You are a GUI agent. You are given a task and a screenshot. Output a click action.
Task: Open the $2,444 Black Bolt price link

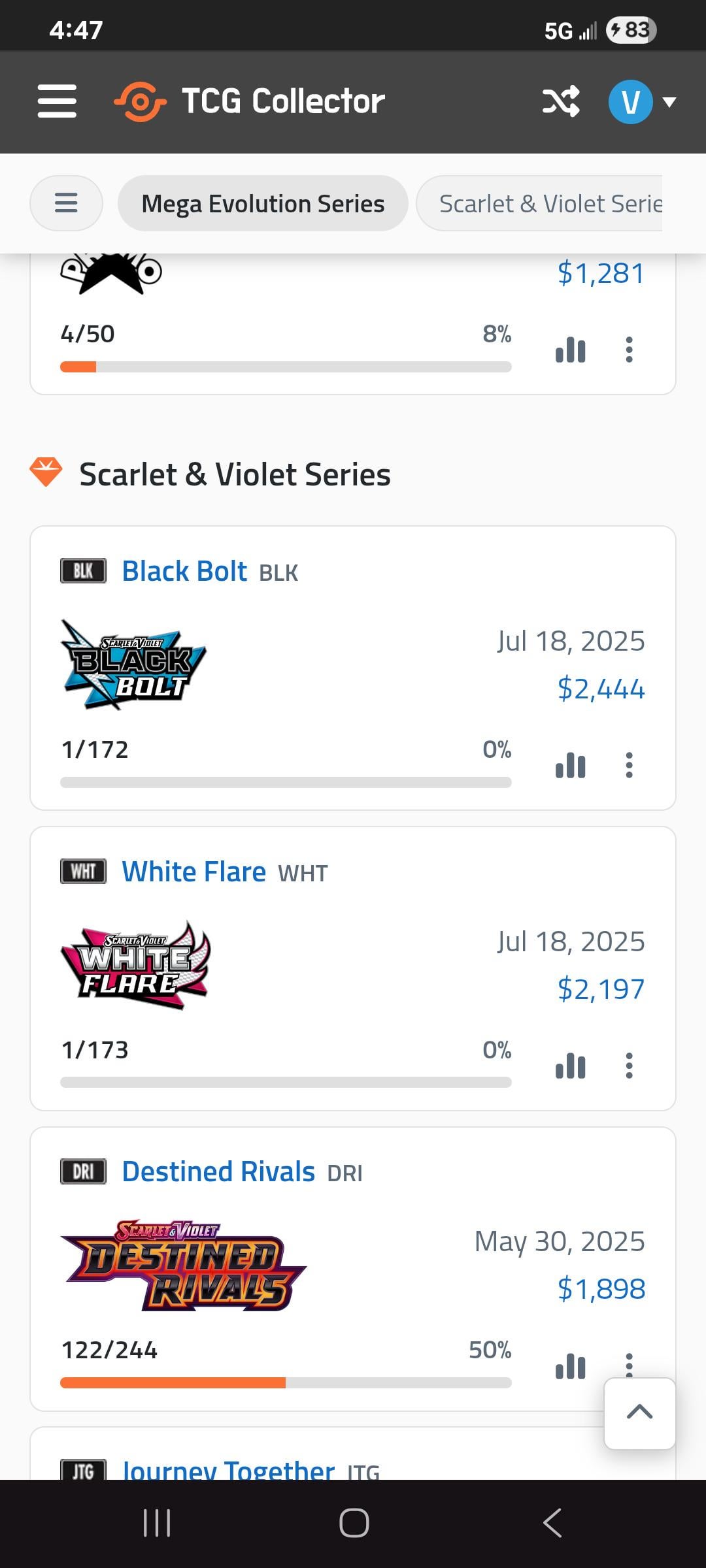pyautogui.click(x=601, y=689)
